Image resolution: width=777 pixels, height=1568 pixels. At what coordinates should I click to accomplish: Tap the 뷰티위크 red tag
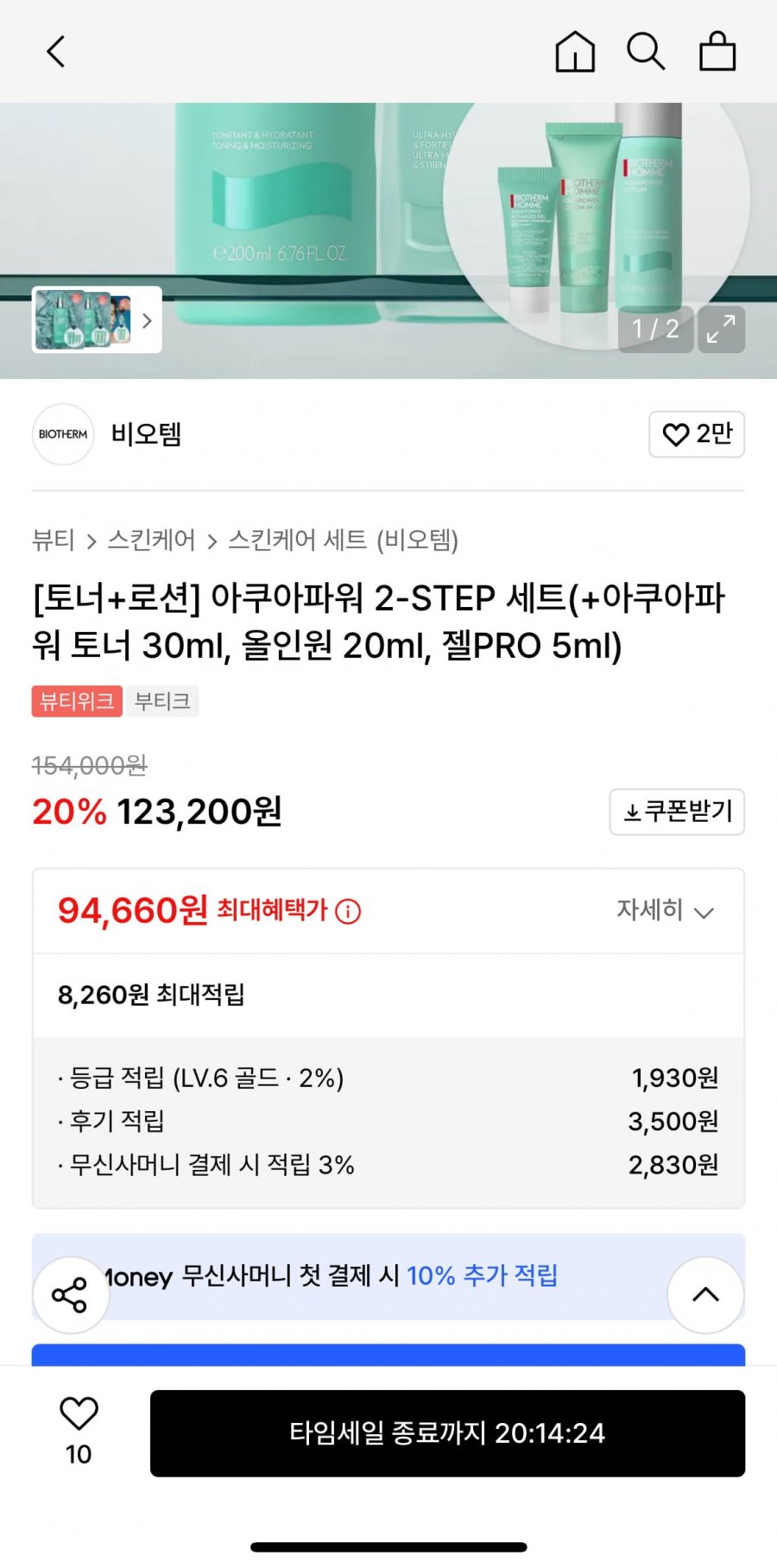pyautogui.click(x=77, y=701)
